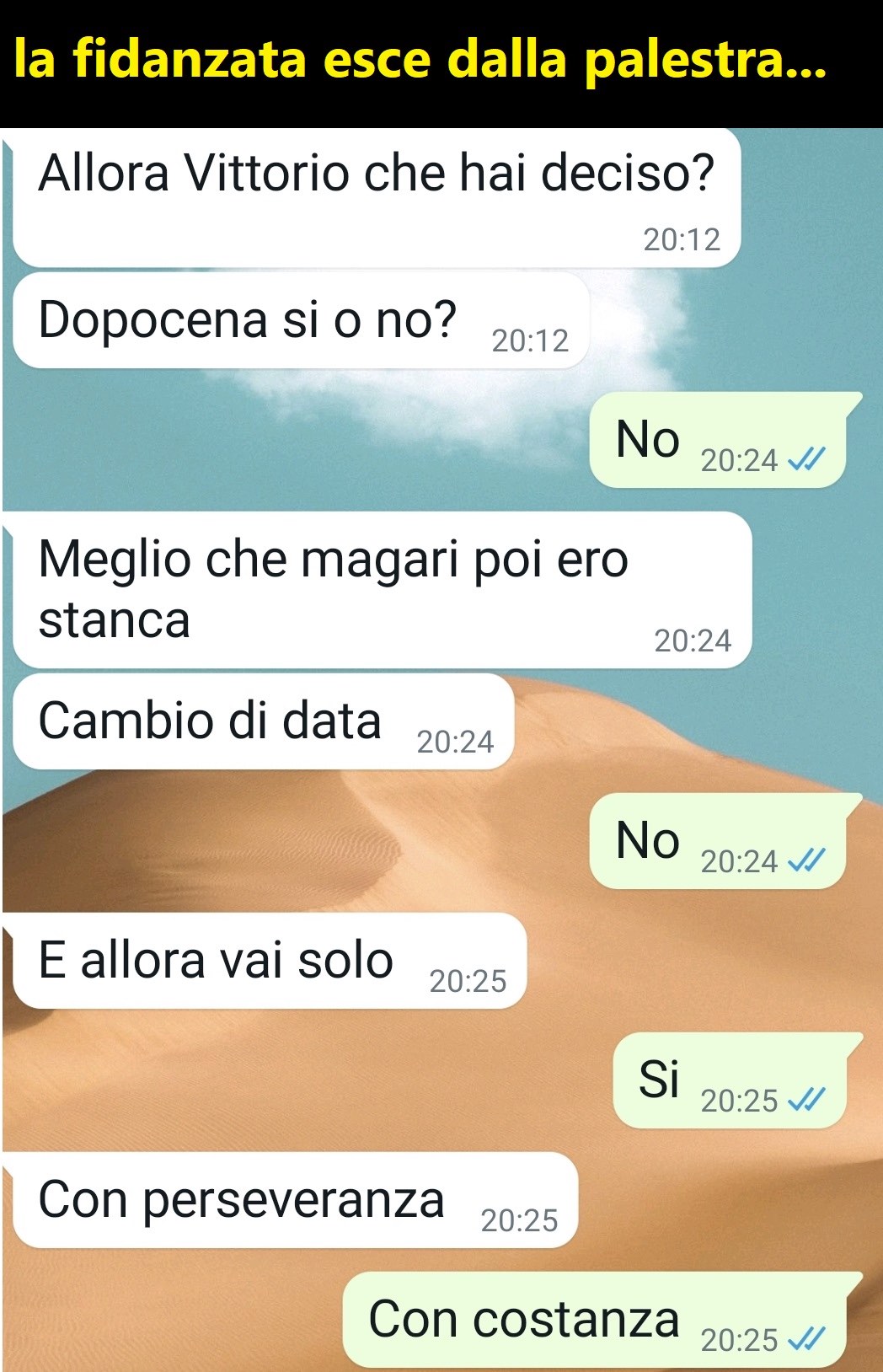Screen dimensions: 883x1372
Task: Tap the 20:12 timestamp on 'Allora Vittorio' message
Action: point(682,240)
